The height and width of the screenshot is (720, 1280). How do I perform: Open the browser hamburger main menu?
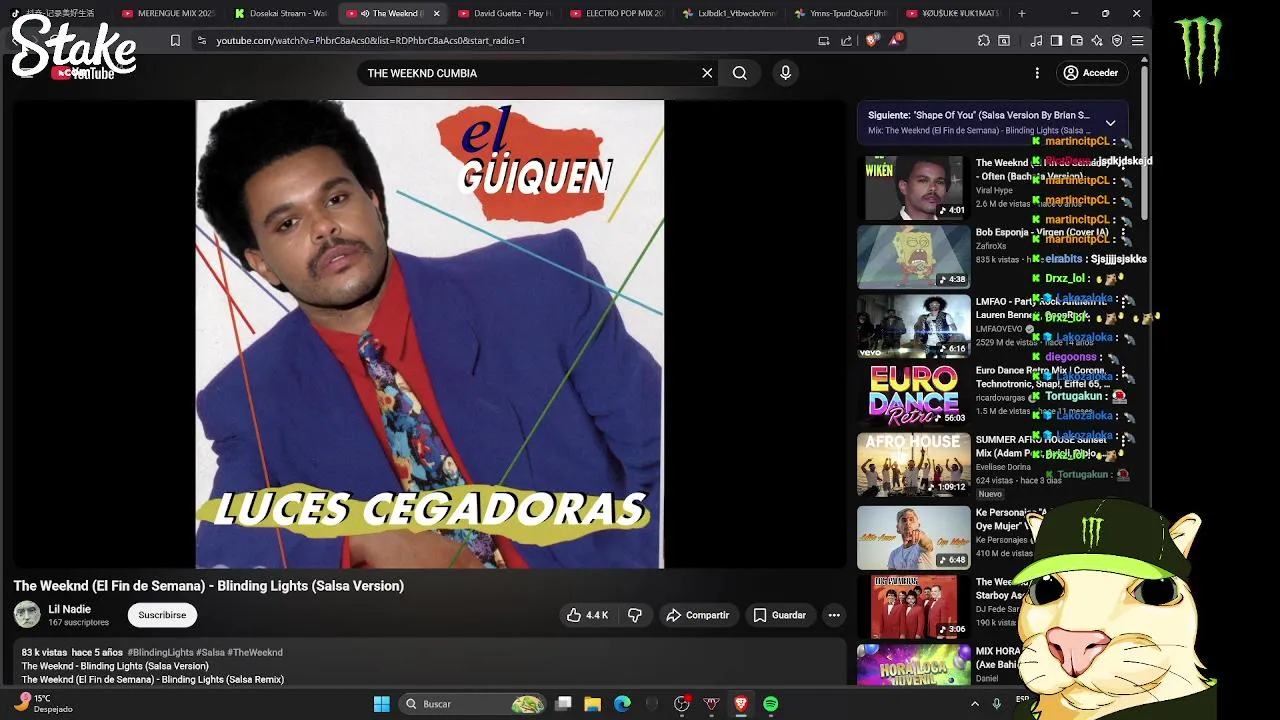(x=1137, y=40)
